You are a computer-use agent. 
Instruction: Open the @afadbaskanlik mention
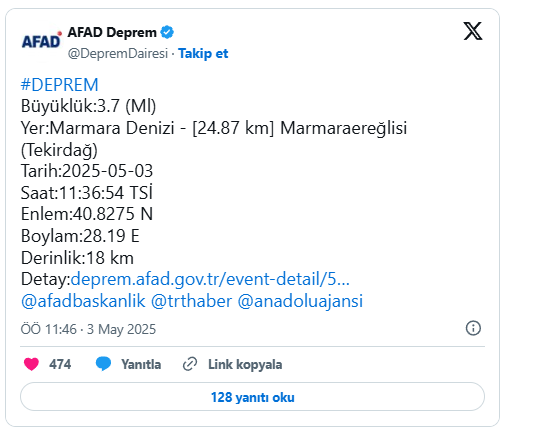tap(83, 301)
